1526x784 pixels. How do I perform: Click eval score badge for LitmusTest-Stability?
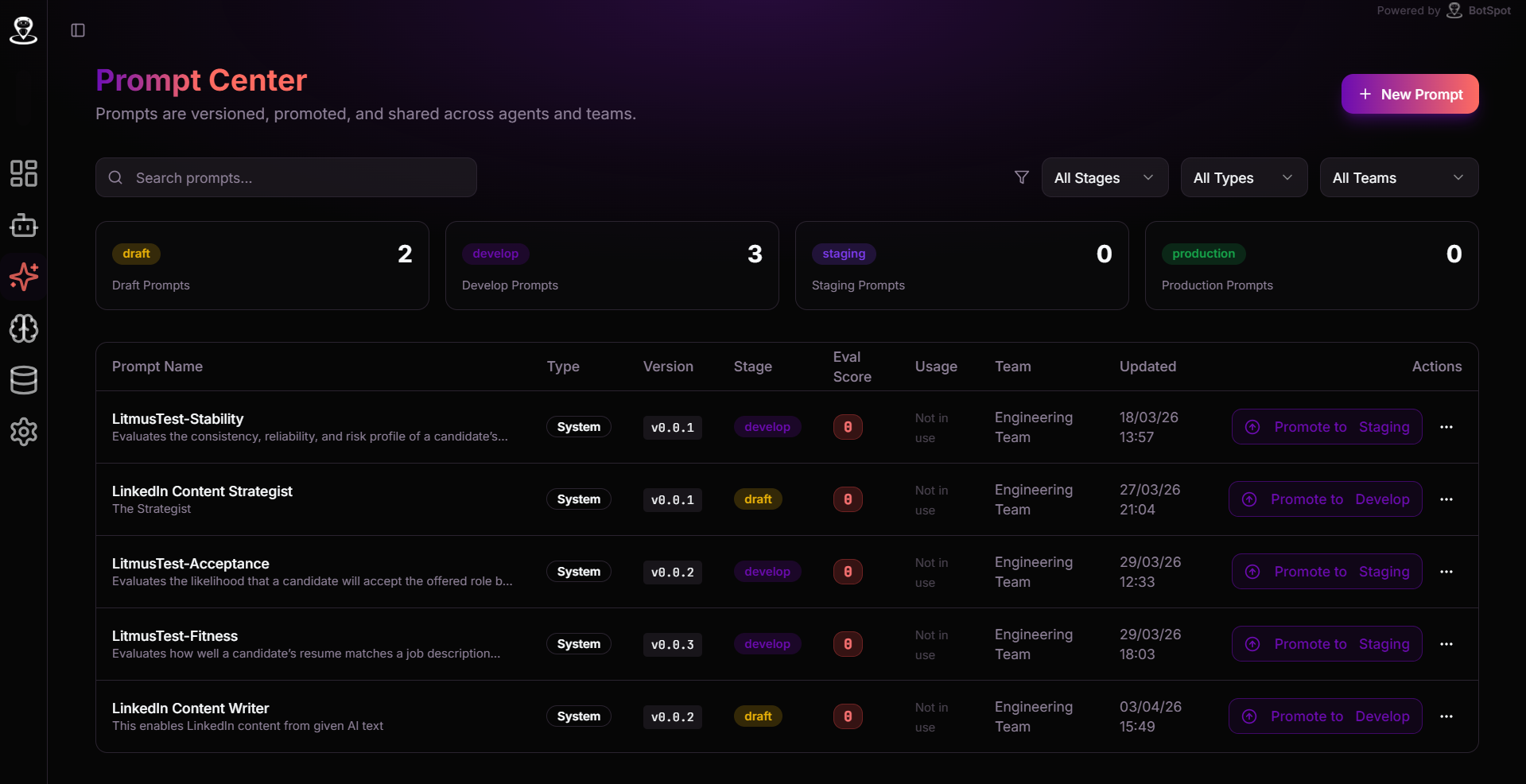(x=848, y=427)
